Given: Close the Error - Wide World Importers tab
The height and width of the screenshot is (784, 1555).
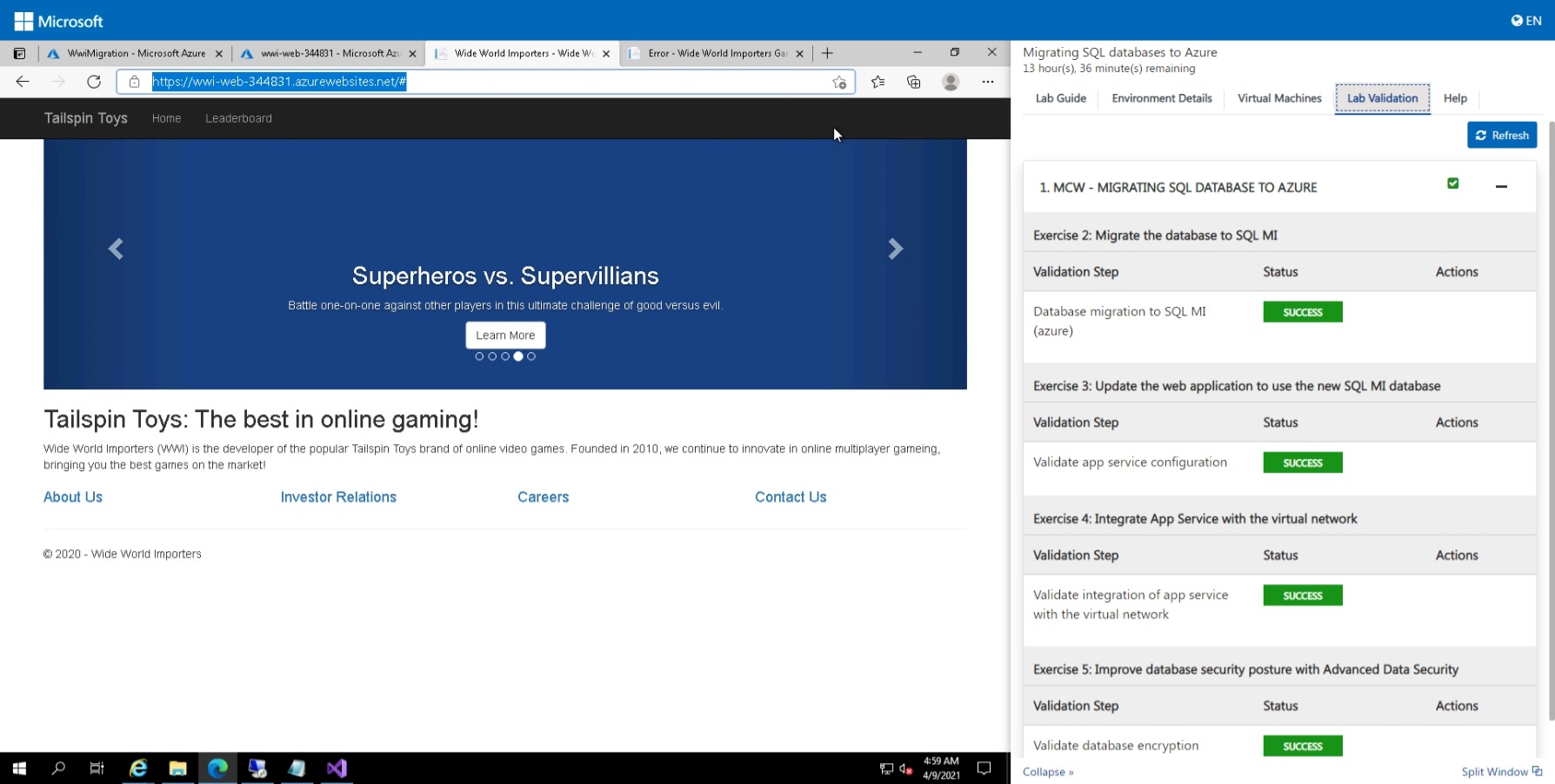Looking at the screenshot, I should (x=799, y=54).
